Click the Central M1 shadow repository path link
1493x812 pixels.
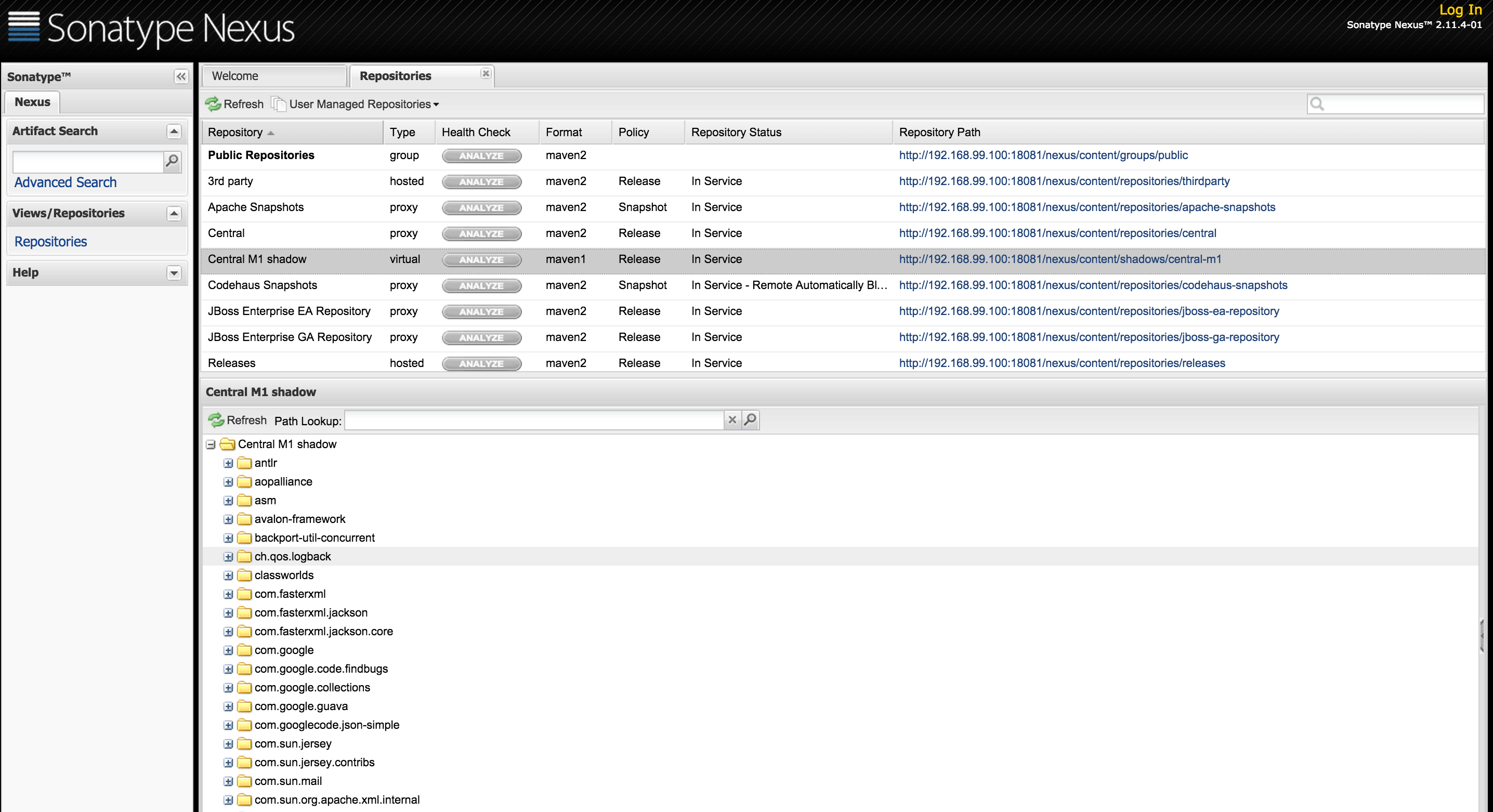click(x=1060, y=259)
